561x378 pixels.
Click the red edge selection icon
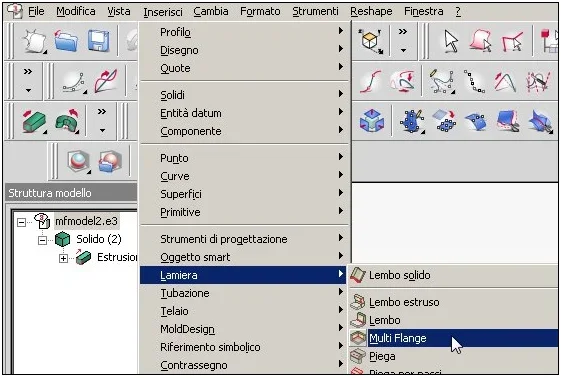[x=512, y=41]
